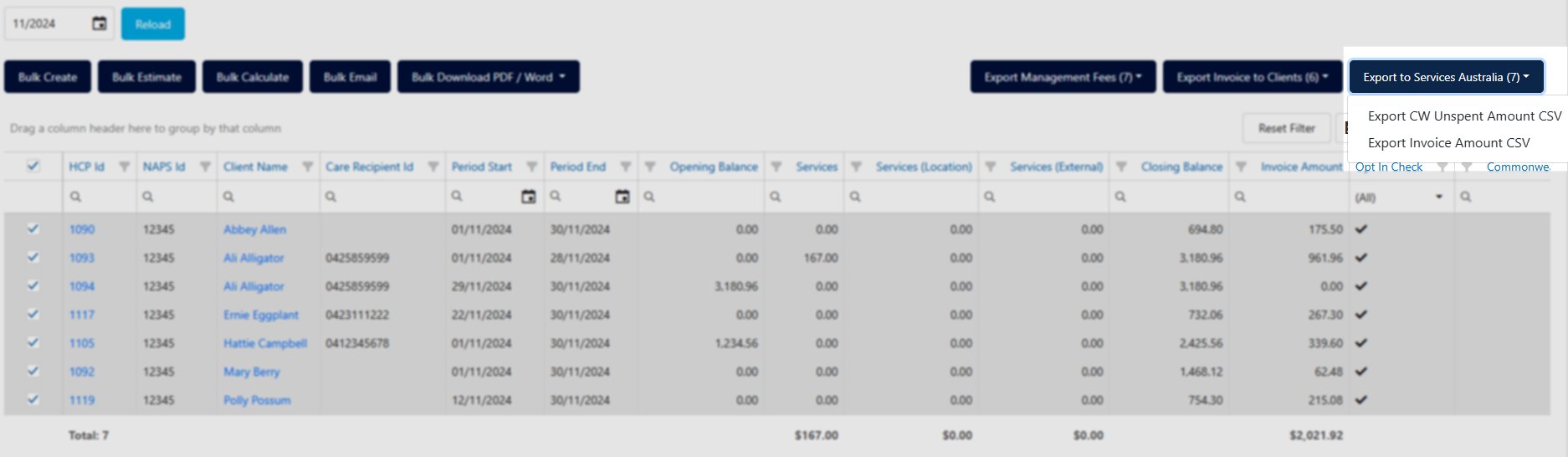
Task: Collapse Export to Services Australia (7) dropdown
Action: (x=1446, y=77)
